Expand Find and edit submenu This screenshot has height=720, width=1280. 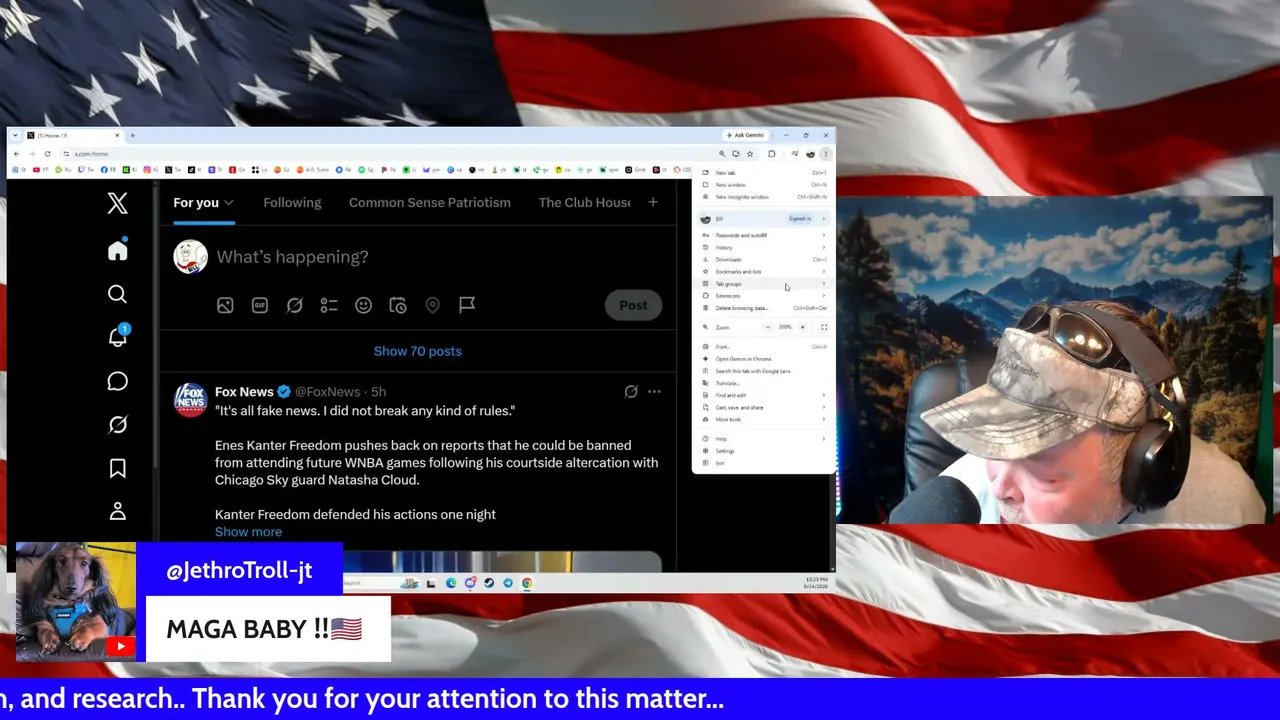pyautogui.click(x=763, y=395)
